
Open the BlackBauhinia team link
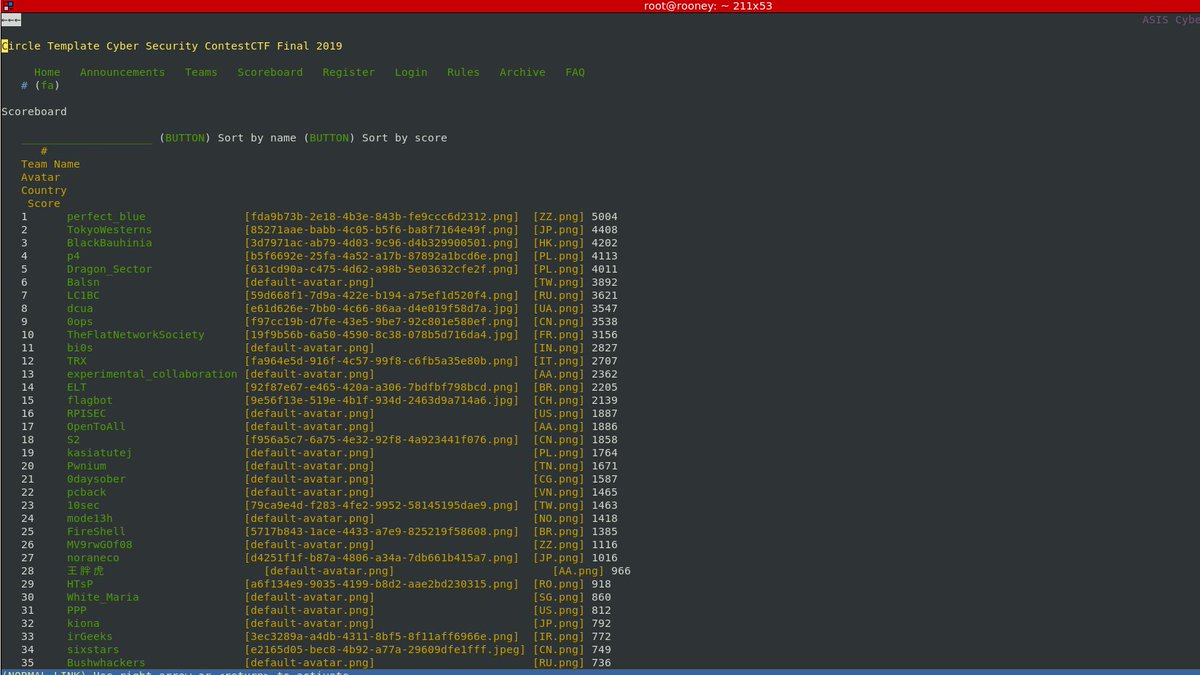[109, 243]
